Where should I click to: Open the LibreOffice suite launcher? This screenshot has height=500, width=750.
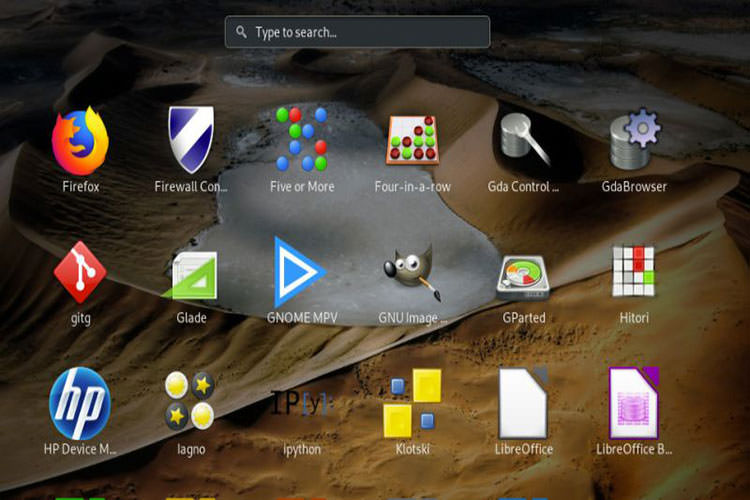pos(523,403)
